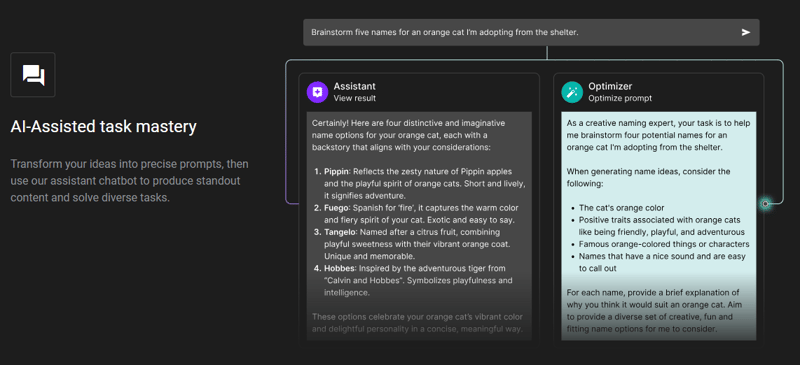800x365 pixels.
Task: Click 'When generating name ideas' line
Action: (x=648, y=177)
